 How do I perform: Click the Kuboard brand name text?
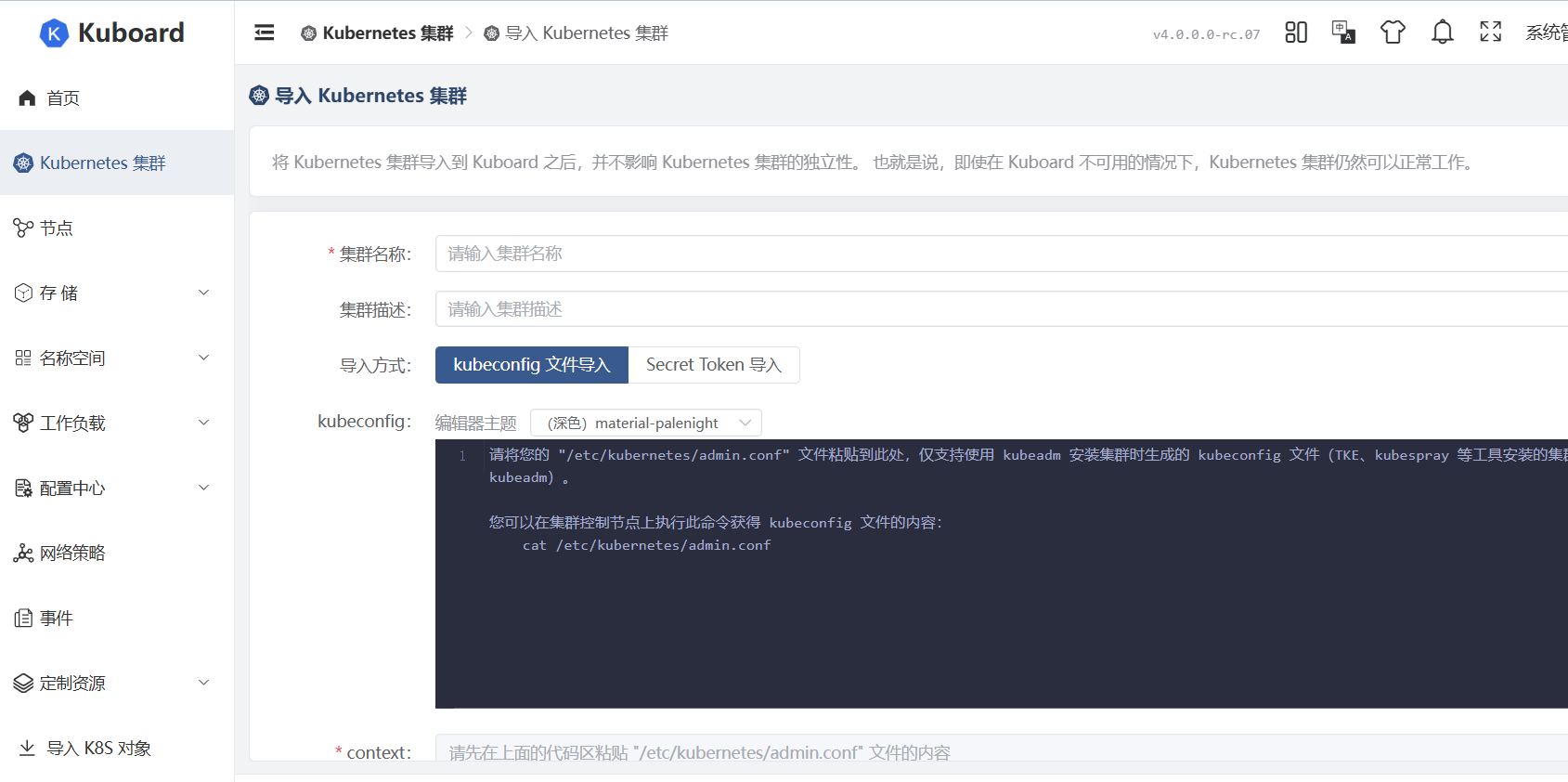point(131,33)
